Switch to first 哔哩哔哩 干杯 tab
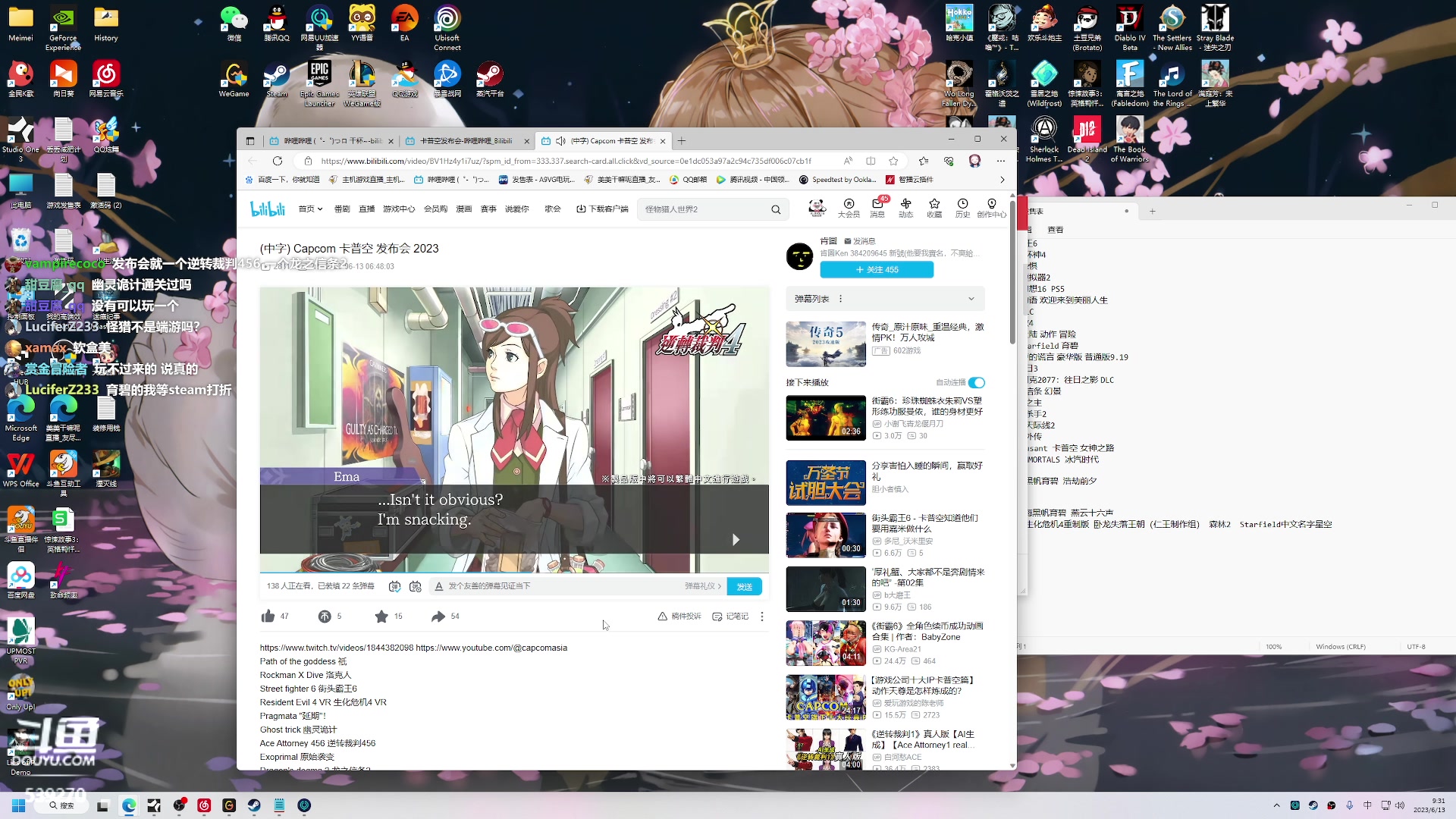 coord(333,141)
